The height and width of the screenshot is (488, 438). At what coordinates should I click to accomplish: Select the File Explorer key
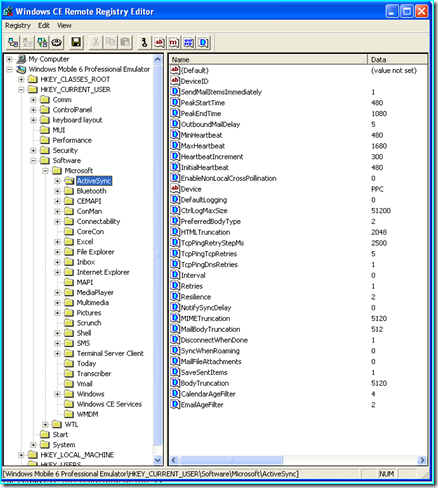[x=95, y=252]
